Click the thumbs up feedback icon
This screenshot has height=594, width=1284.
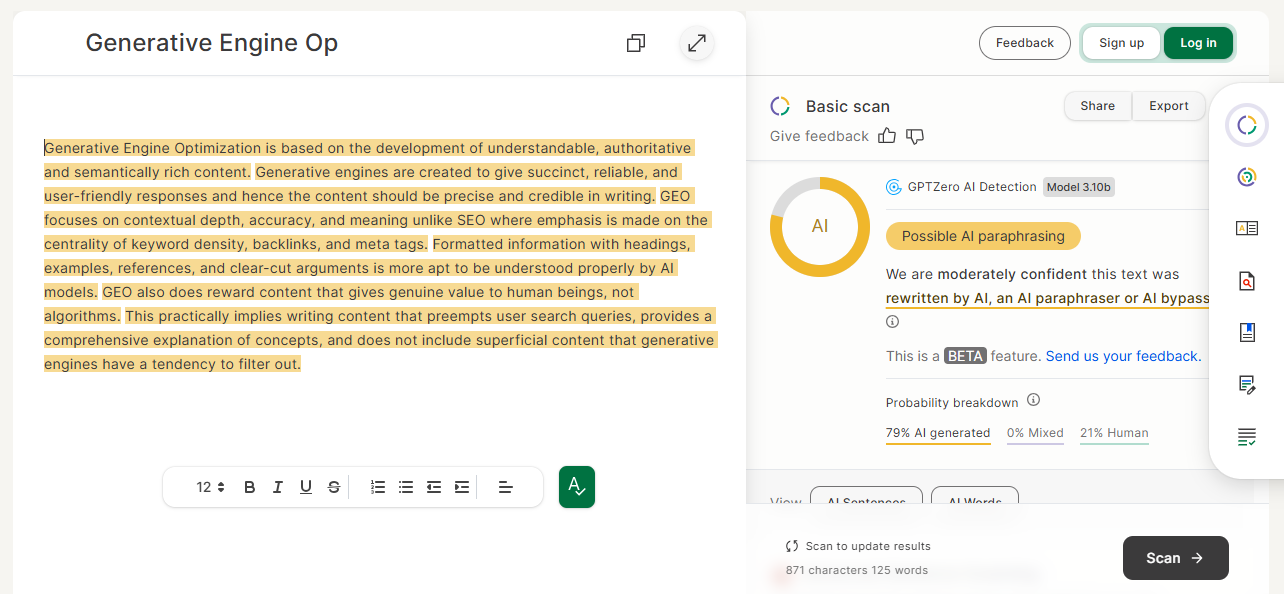[x=887, y=136]
